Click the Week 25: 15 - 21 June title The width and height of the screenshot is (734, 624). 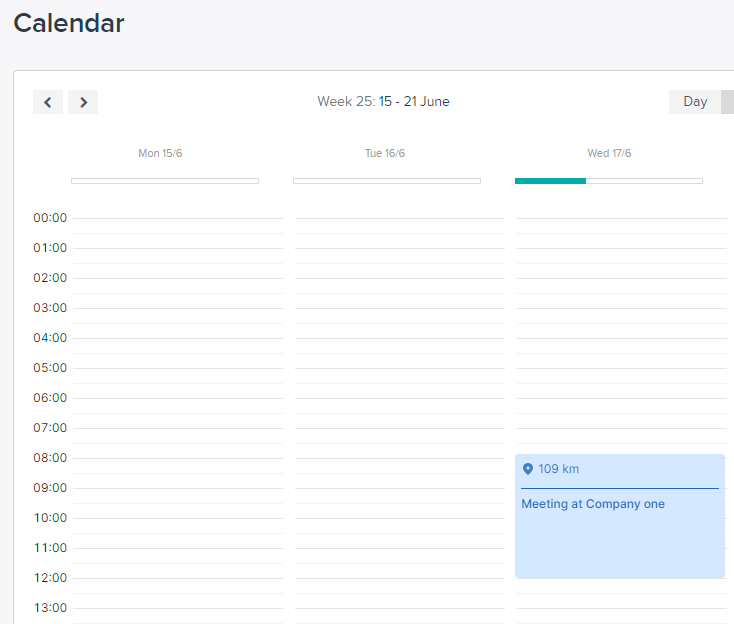point(383,101)
